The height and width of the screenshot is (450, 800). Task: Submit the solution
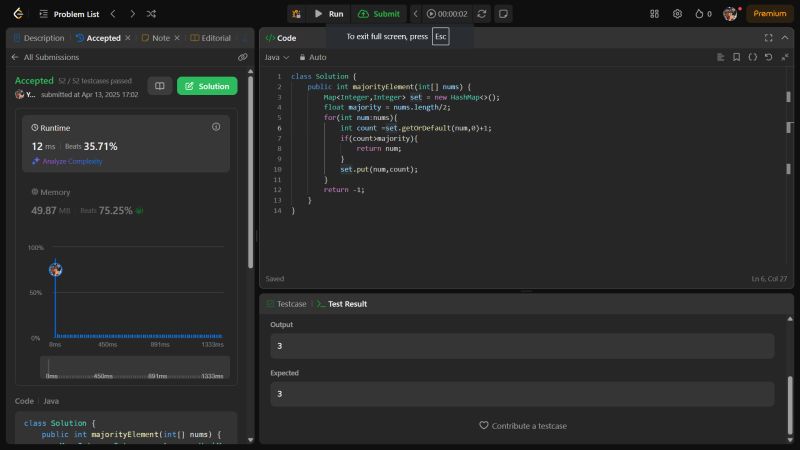click(379, 14)
